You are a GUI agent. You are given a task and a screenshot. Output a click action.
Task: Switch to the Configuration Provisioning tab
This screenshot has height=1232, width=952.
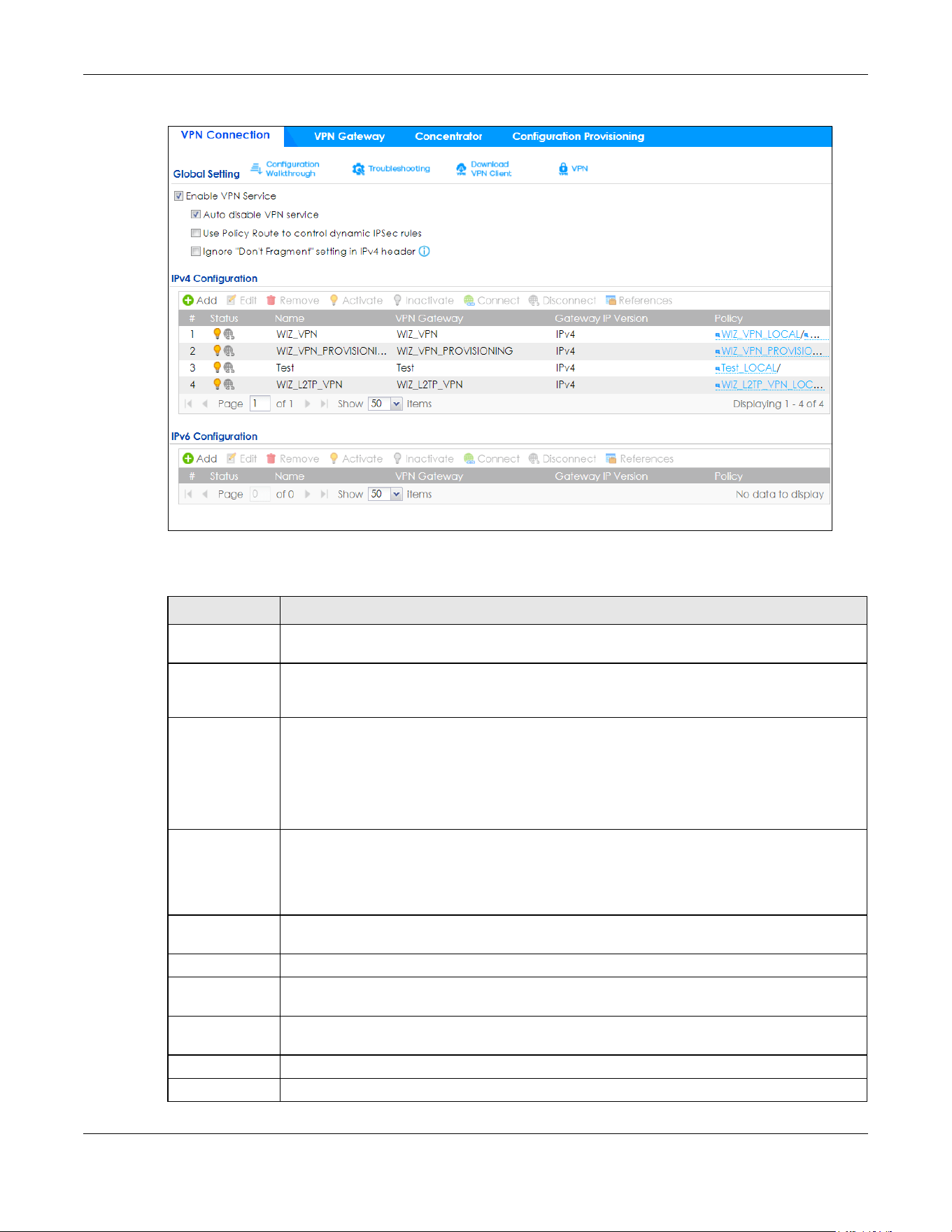[x=578, y=136]
